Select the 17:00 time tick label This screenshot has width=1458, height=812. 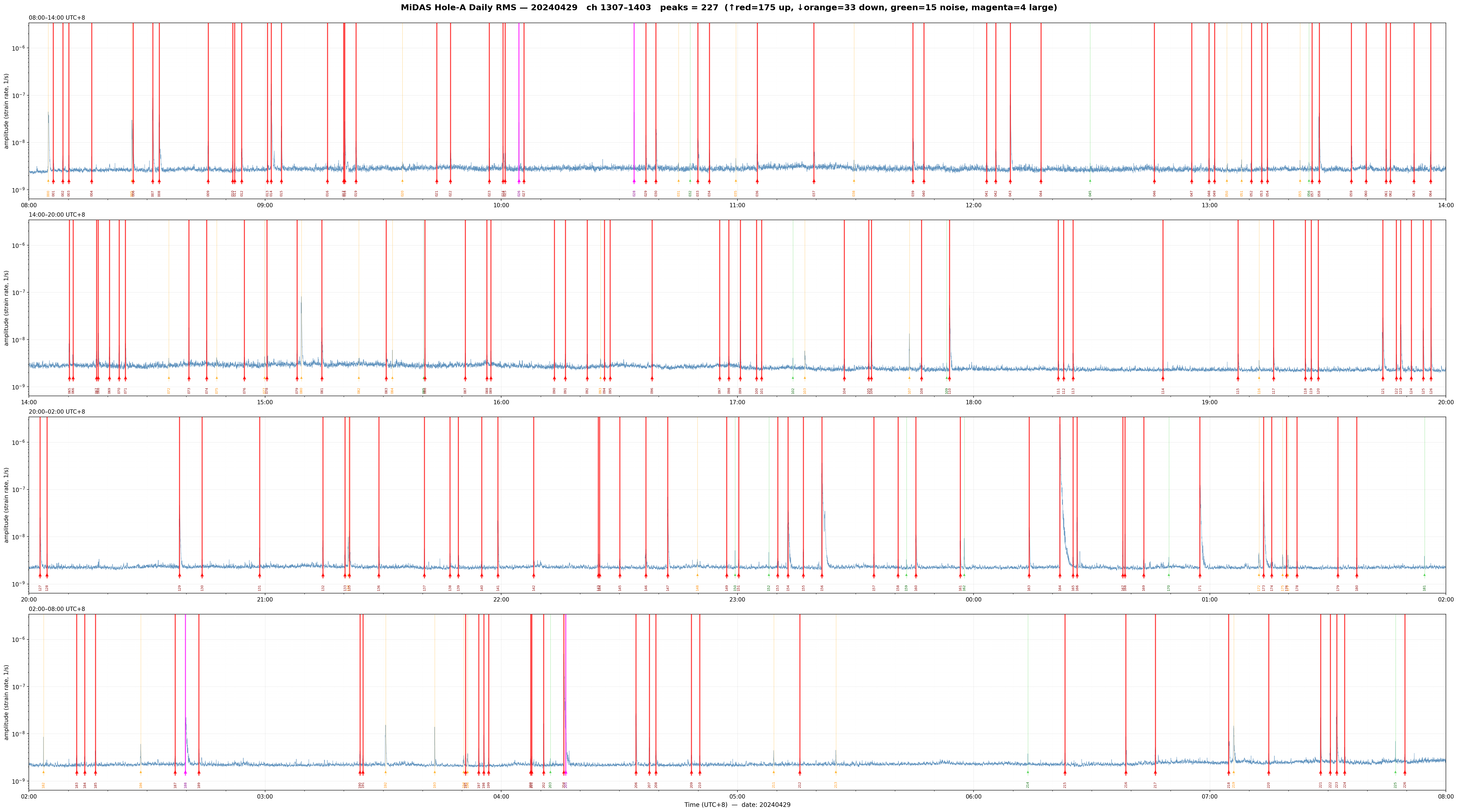pos(737,402)
